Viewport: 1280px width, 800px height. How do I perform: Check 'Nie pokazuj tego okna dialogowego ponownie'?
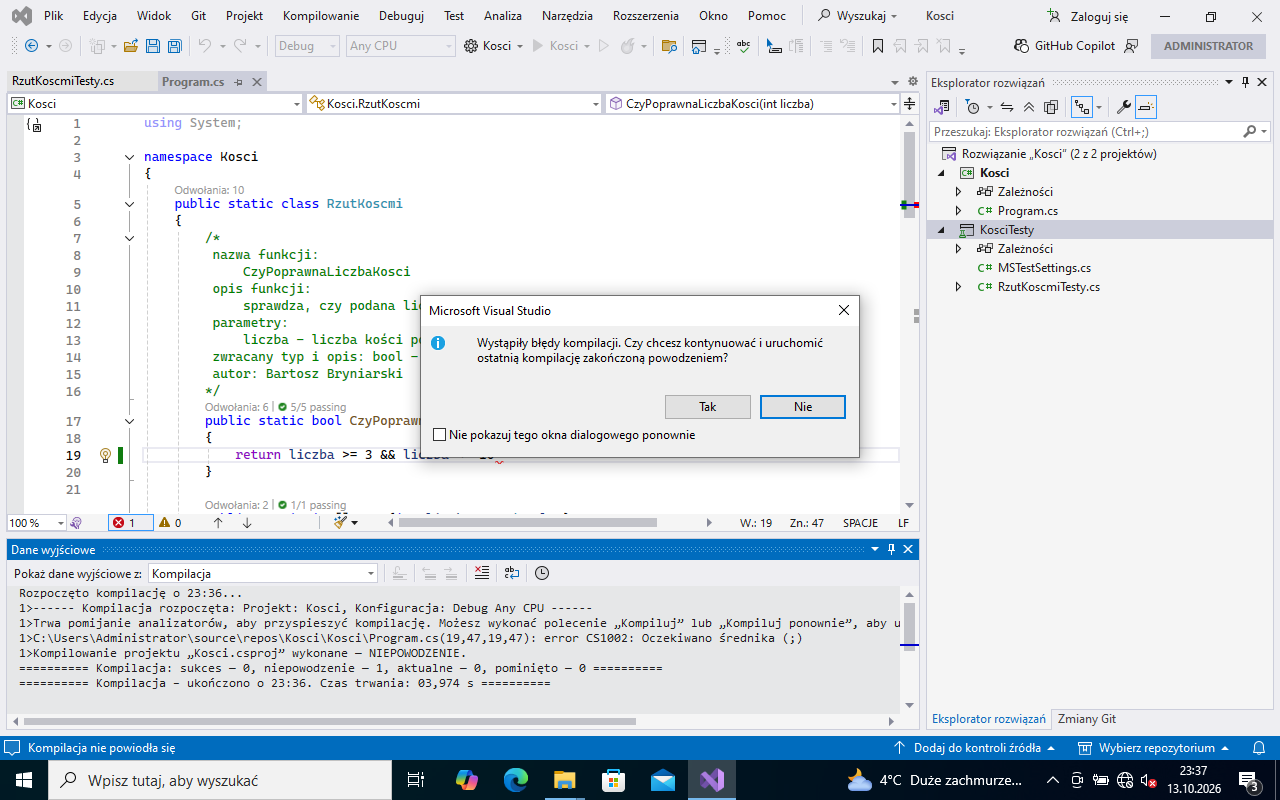pos(440,435)
